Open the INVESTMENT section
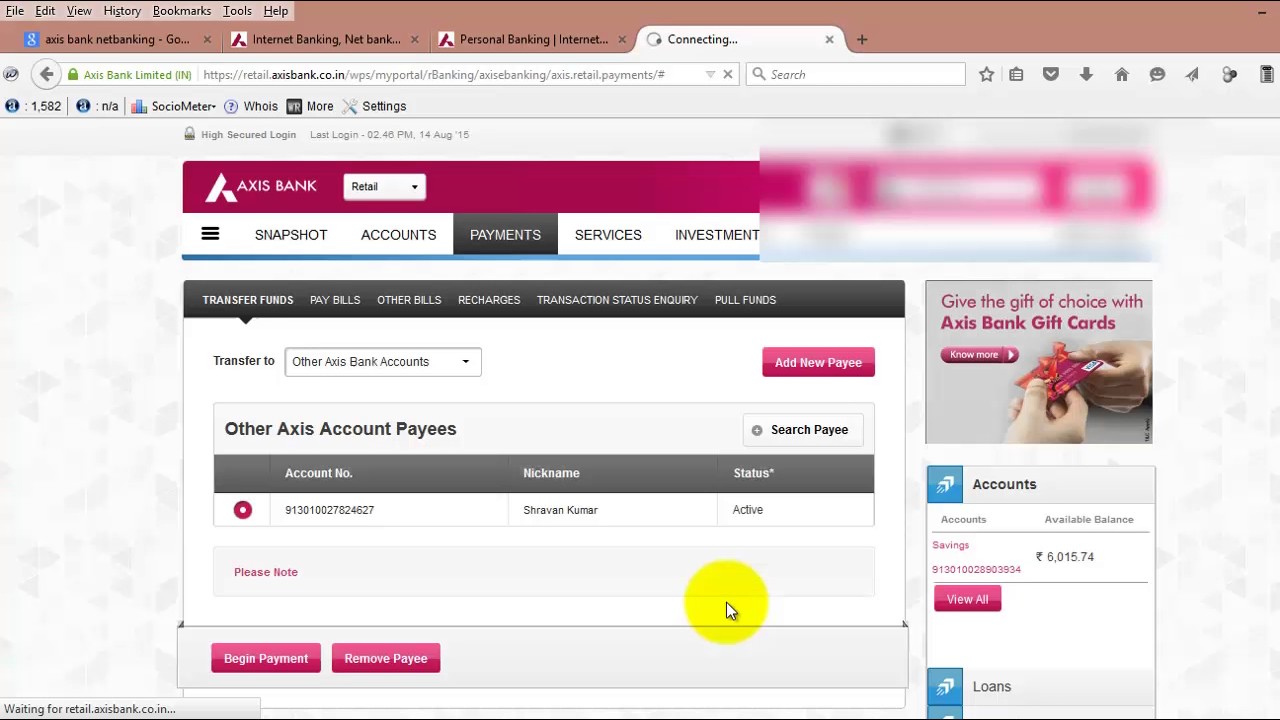 point(717,235)
